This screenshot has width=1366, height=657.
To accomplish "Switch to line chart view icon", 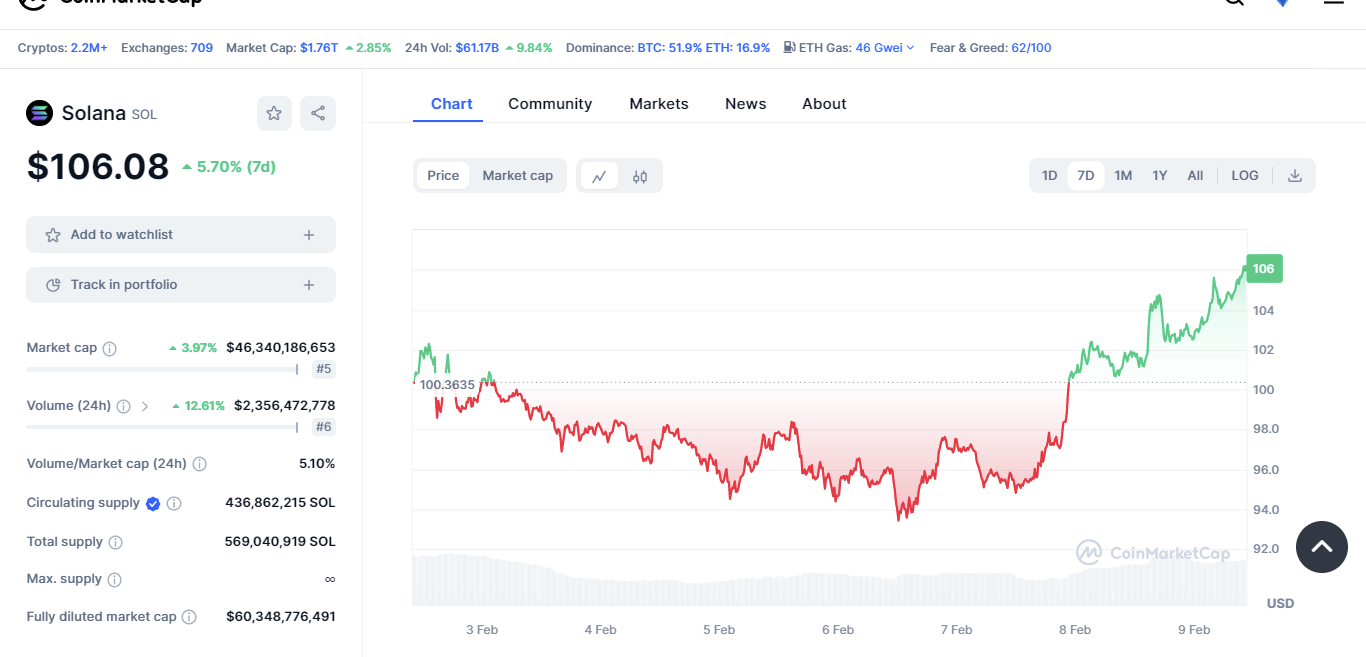I will coord(599,176).
